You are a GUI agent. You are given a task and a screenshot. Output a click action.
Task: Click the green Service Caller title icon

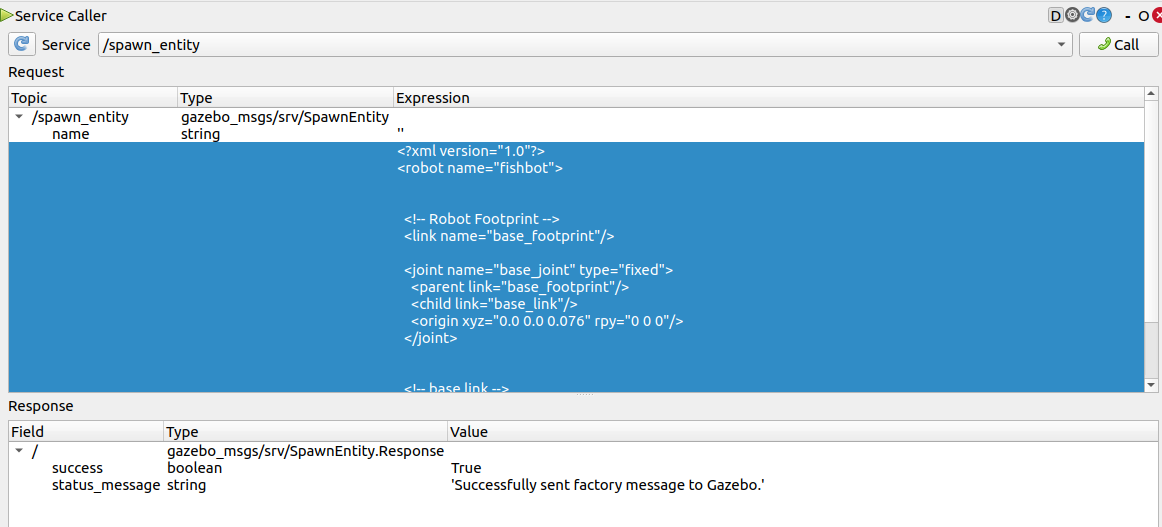[x=7, y=15]
